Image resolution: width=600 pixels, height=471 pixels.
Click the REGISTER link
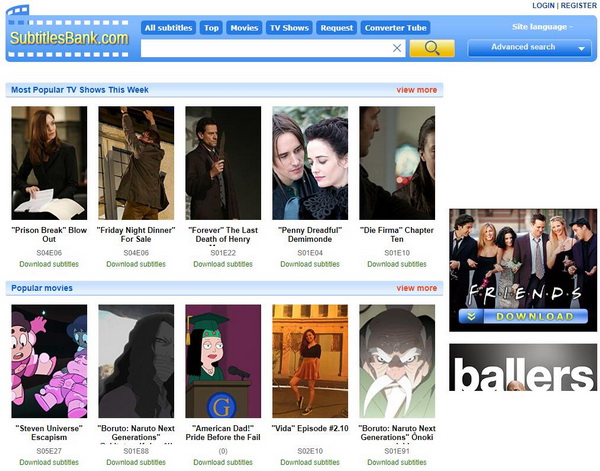pyautogui.click(x=578, y=5)
